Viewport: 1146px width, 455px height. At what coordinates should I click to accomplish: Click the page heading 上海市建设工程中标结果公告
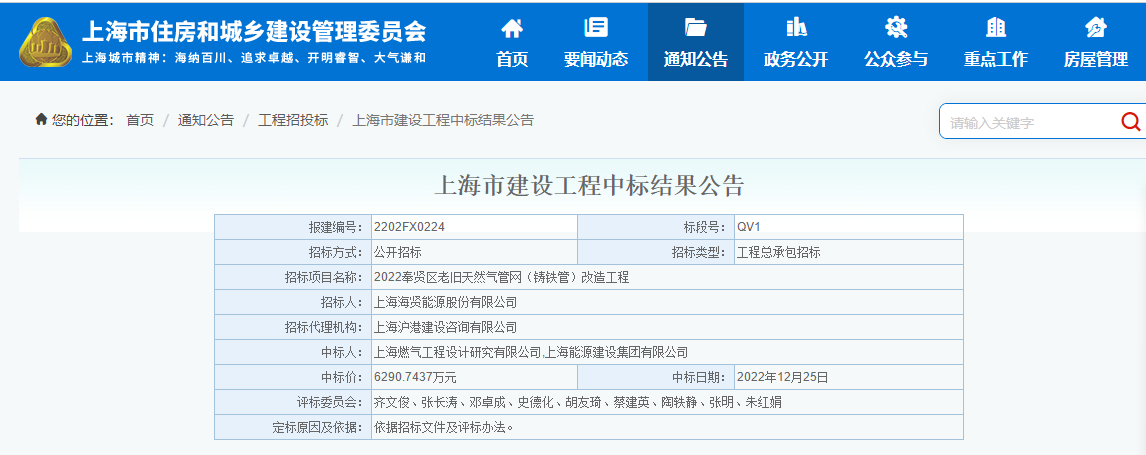(589, 186)
